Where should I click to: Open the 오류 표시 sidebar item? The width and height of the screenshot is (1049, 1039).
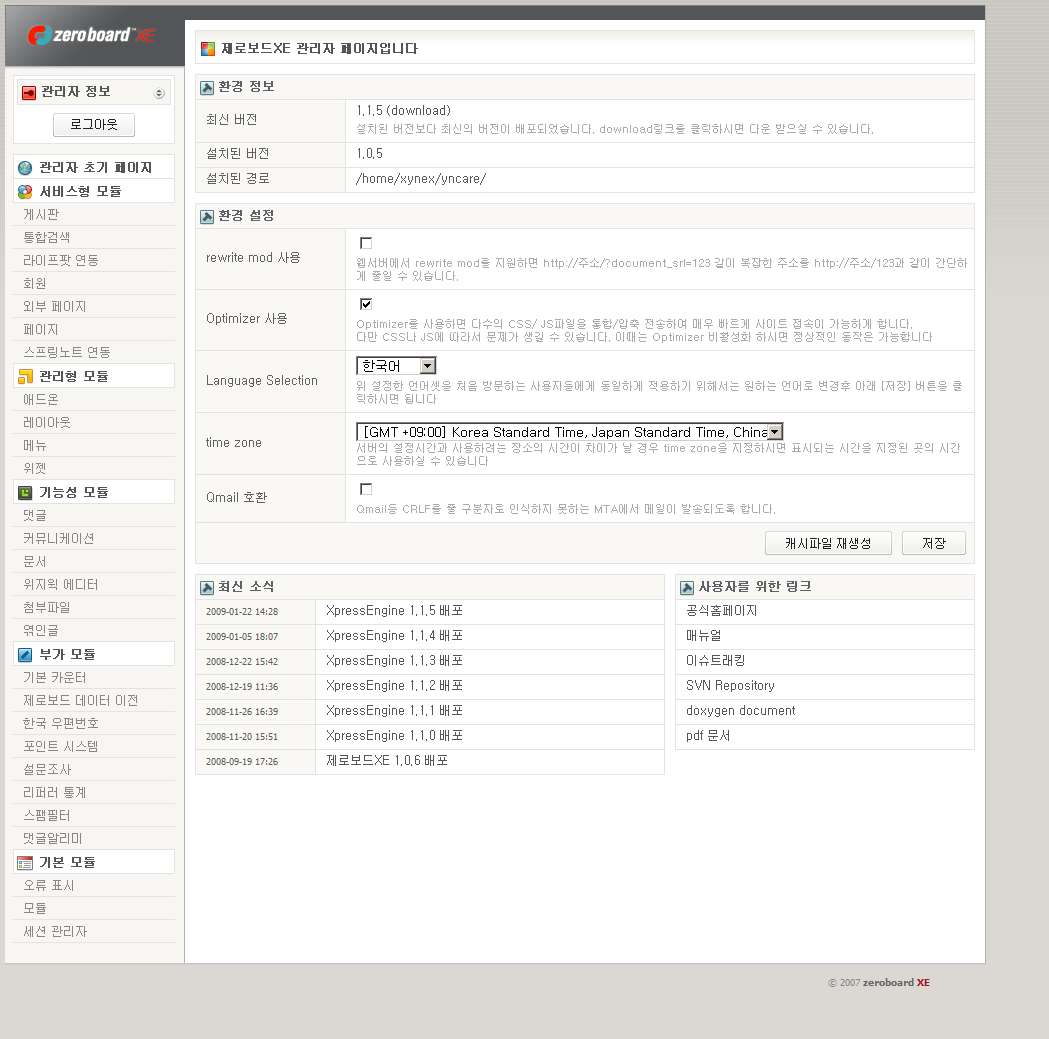[x=49, y=886]
